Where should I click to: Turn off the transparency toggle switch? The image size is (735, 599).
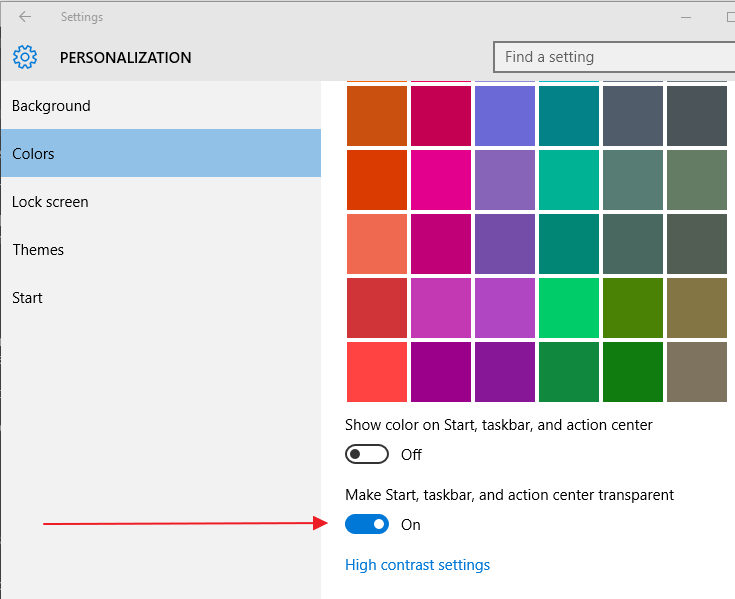(366, 524)
